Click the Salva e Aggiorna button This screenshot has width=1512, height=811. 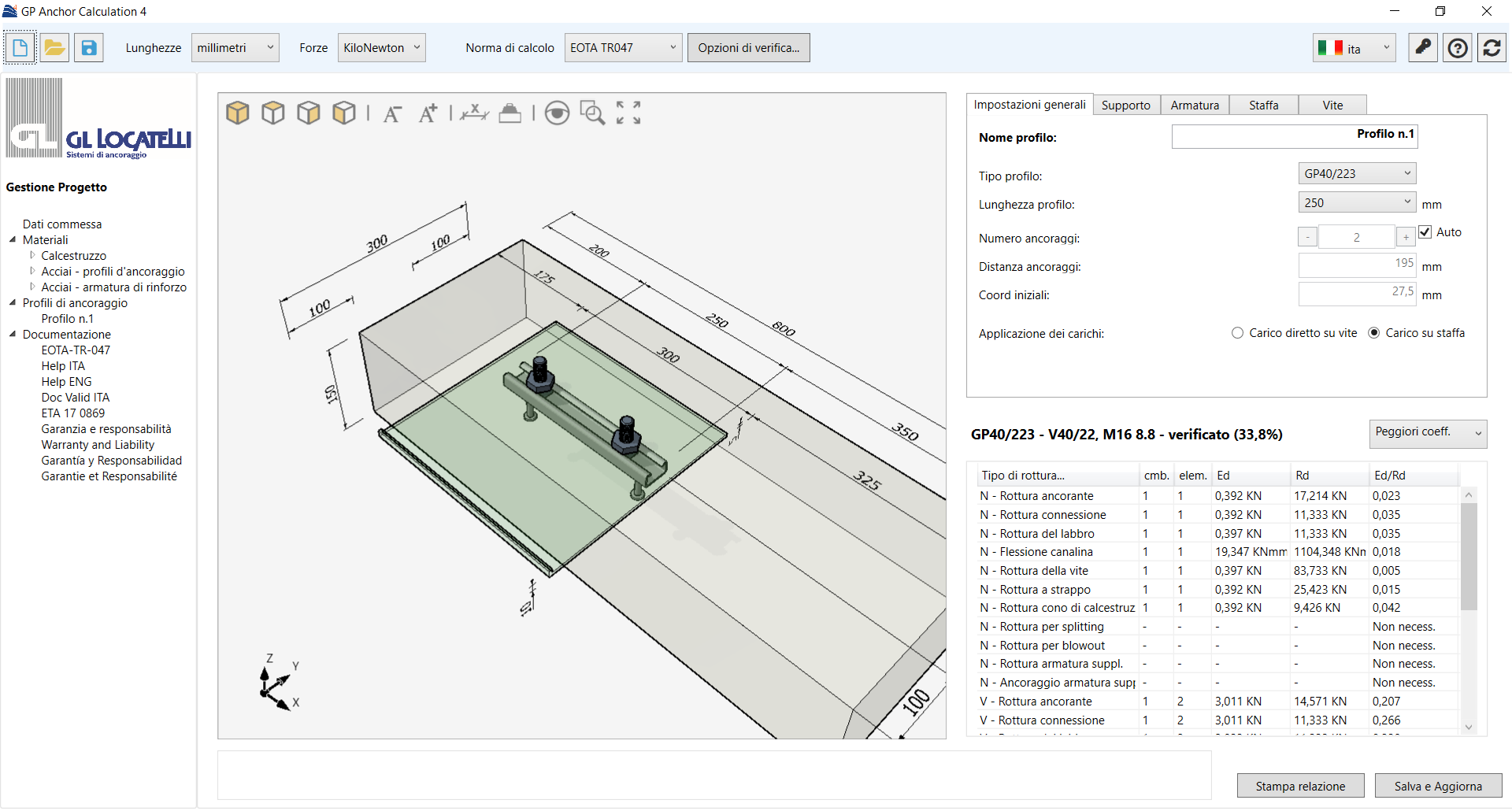(x=1438, y=786)
